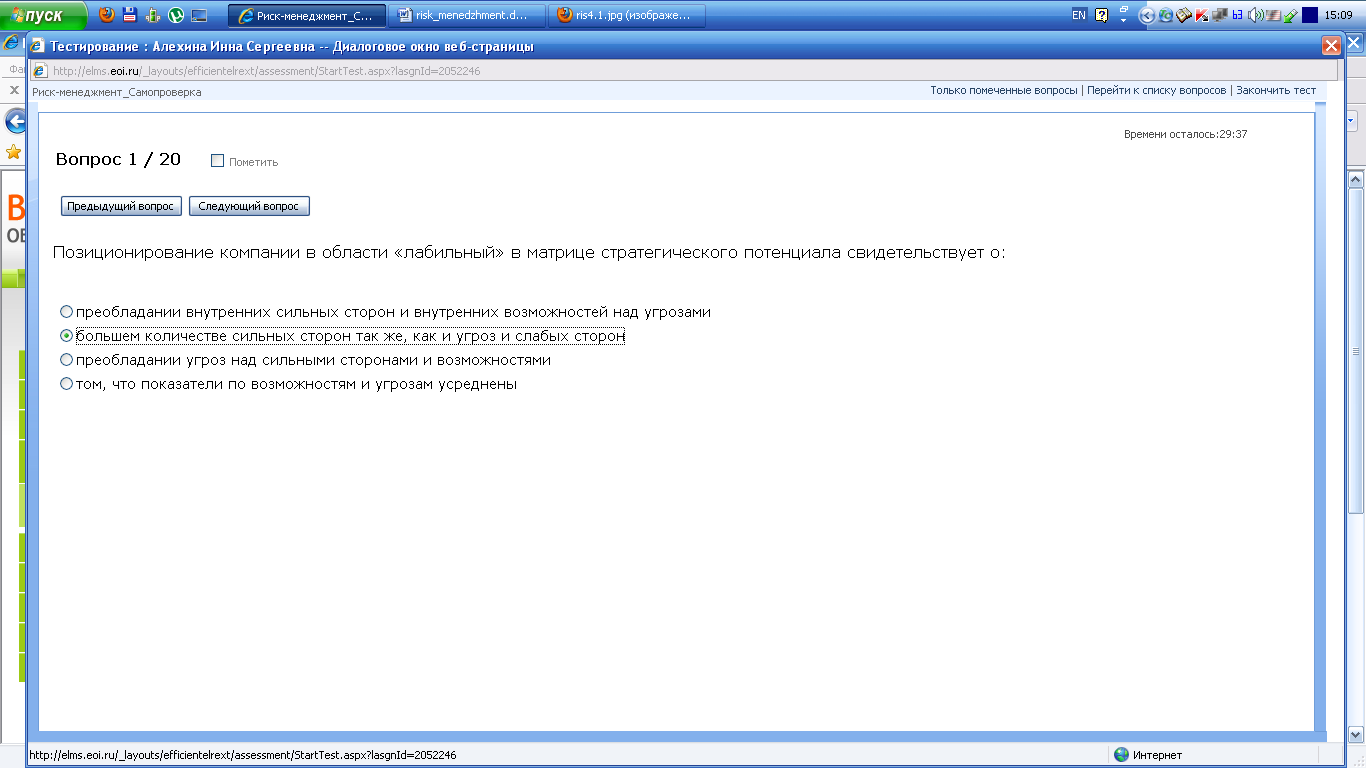Screen dimensions: 1366x768
Task: Click the EN language indicator
Action: click(x=1079, y=15)
